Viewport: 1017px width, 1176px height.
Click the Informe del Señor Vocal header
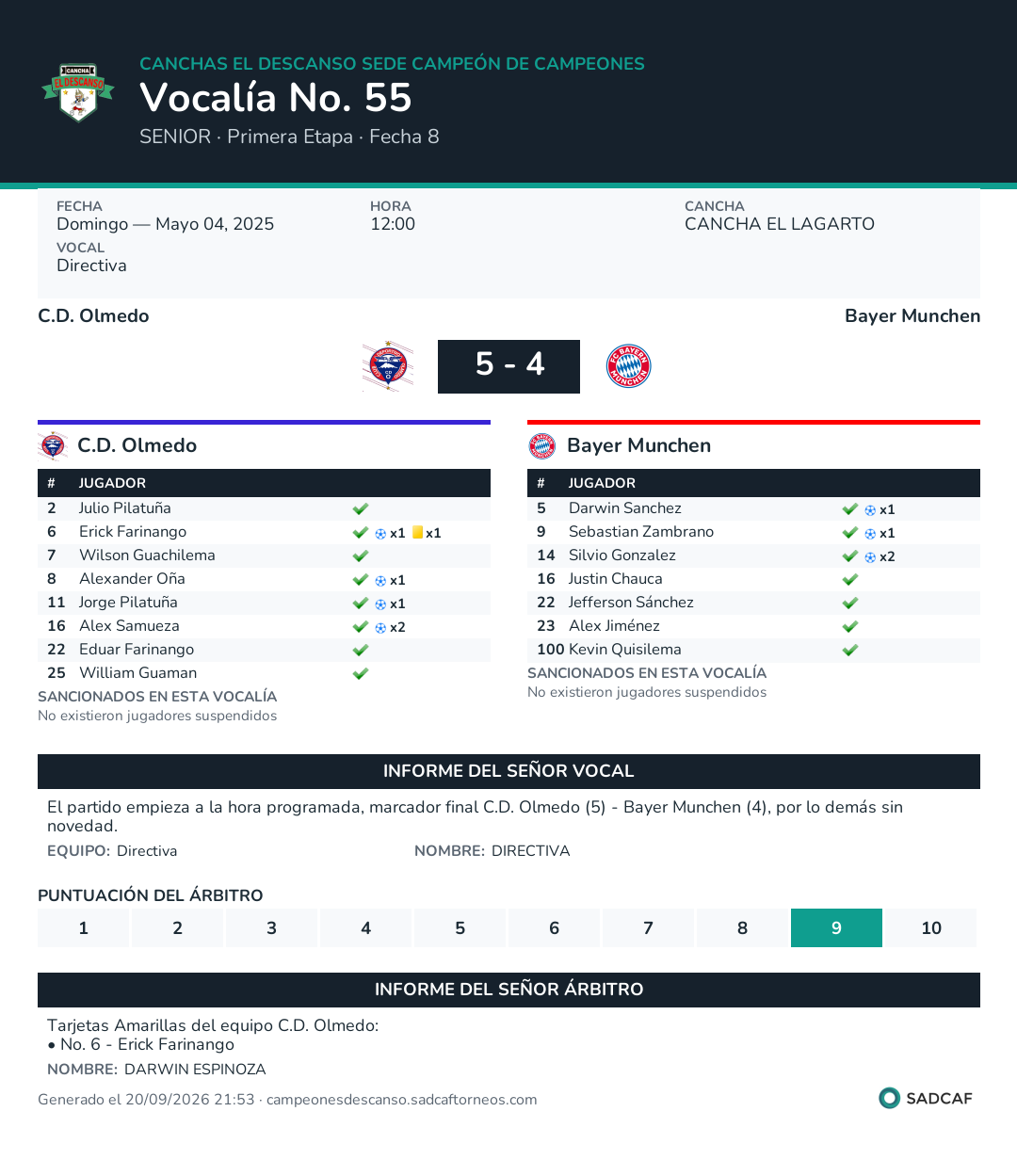[508, 771]
